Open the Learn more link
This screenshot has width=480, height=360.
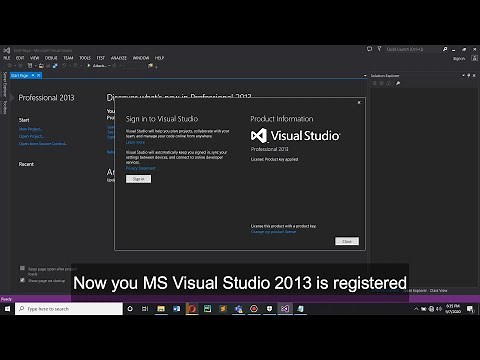135,142
